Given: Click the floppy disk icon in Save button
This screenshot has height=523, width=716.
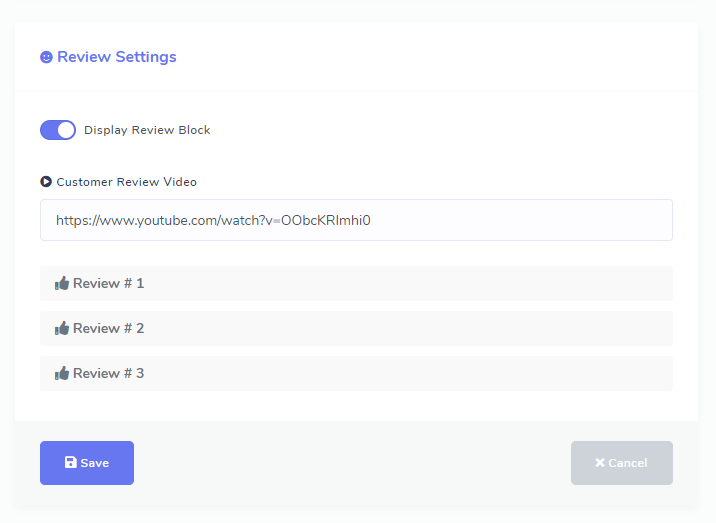Looking at the screenshot, I should pos(70,463).
